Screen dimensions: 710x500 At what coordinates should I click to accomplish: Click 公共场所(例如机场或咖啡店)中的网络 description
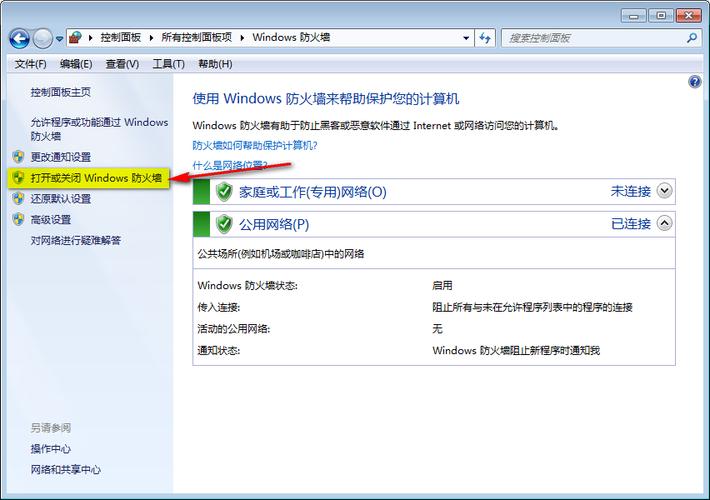tap(281, 254)
